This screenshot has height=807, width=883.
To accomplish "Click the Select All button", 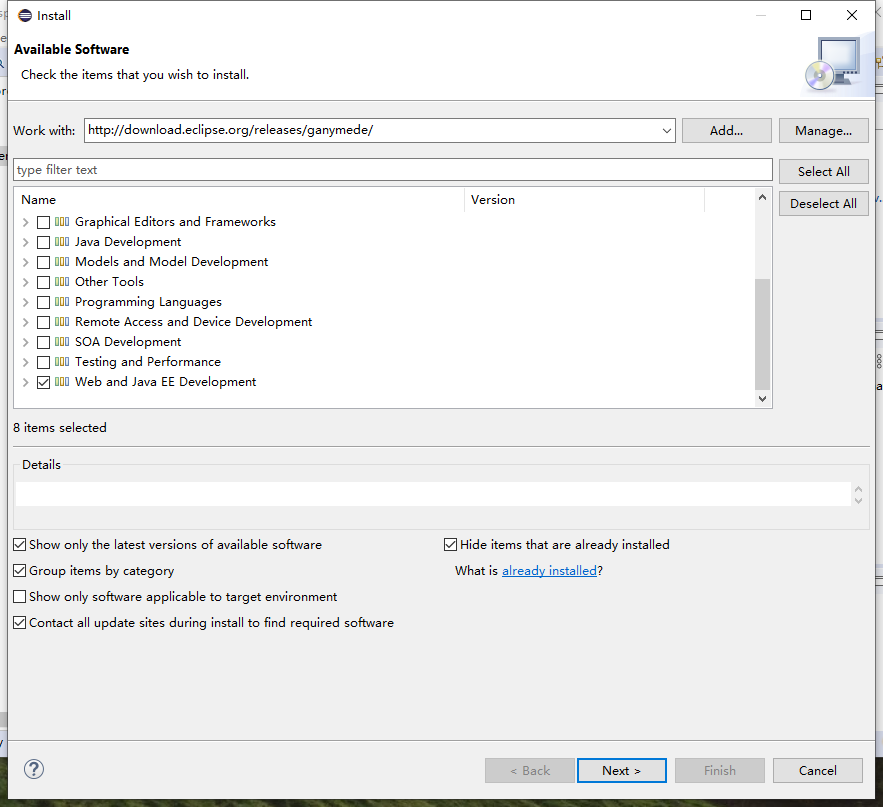I will point(823,172).
